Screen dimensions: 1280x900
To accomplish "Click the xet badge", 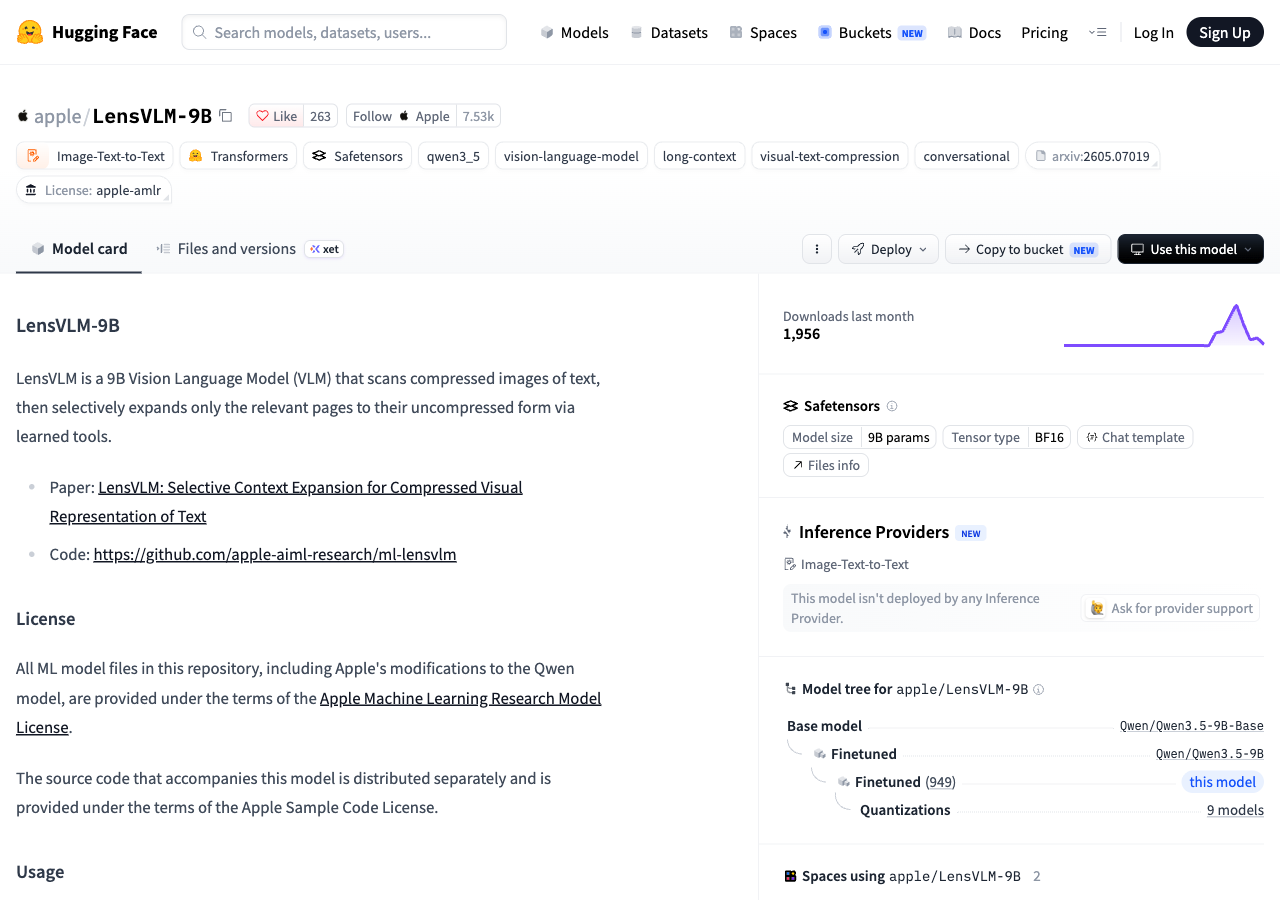I will [324, 249].
